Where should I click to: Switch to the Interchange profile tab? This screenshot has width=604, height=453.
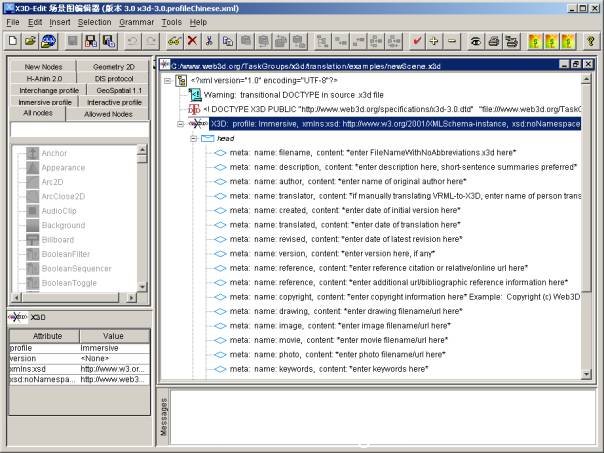pos(49,90)
